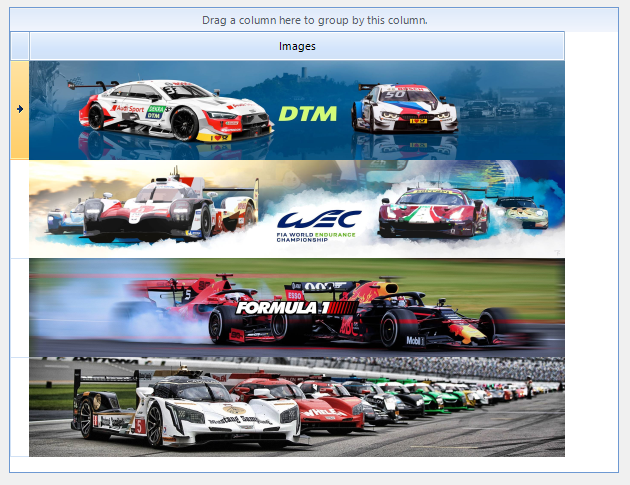Click the row header of the Formula 1 row
The height and width of the screenshot is (485, 630).
20,308
